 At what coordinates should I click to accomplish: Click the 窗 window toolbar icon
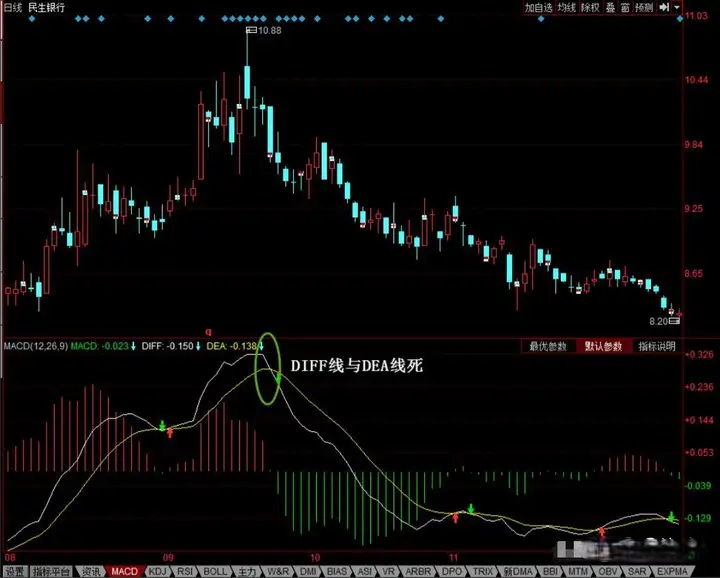click(x=625, y=7)
